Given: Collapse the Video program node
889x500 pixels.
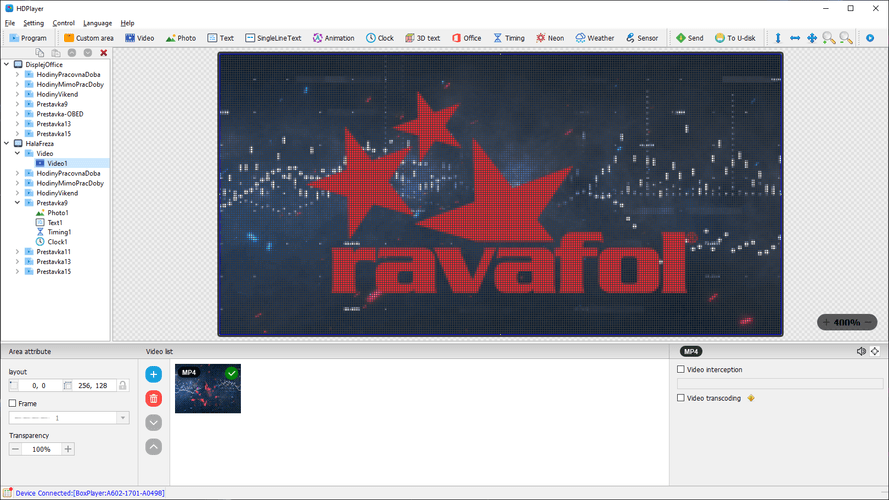Looking at the screenshot, I should point(17,153).
